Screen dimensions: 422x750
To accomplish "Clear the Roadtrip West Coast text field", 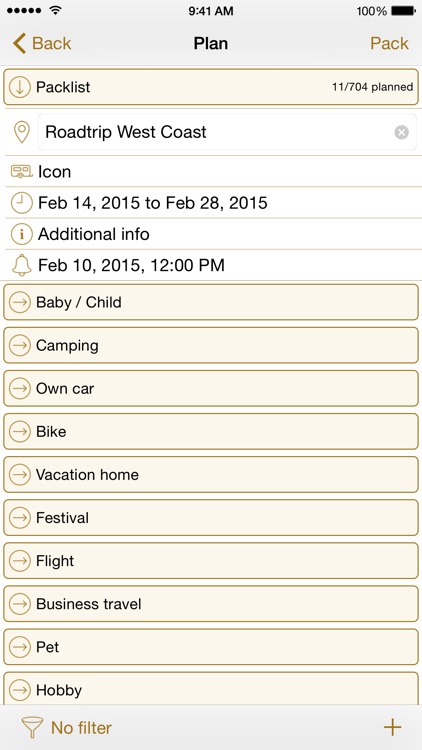I will [401, 132].
